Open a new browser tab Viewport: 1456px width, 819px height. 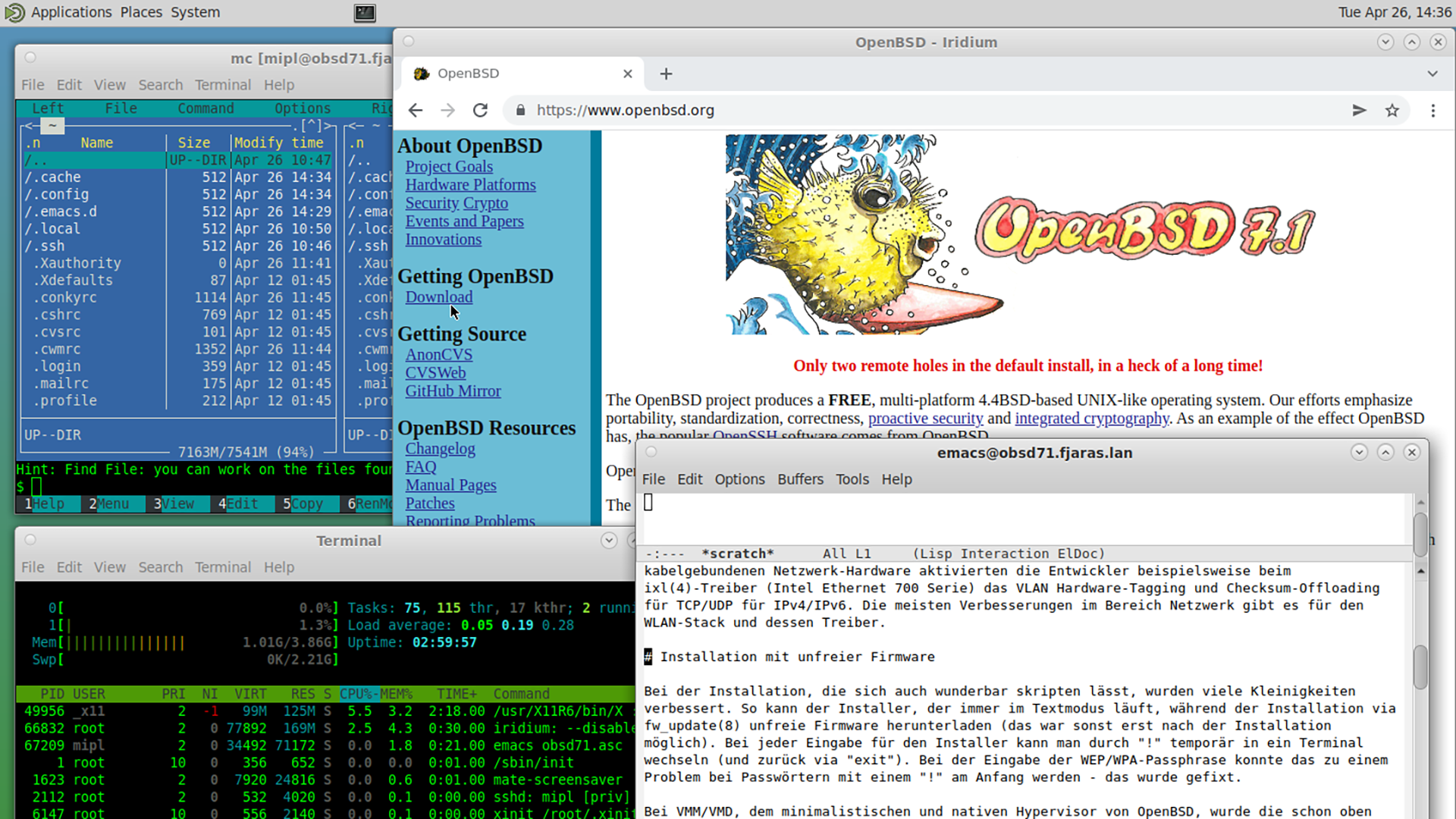[x=666, y=74]
